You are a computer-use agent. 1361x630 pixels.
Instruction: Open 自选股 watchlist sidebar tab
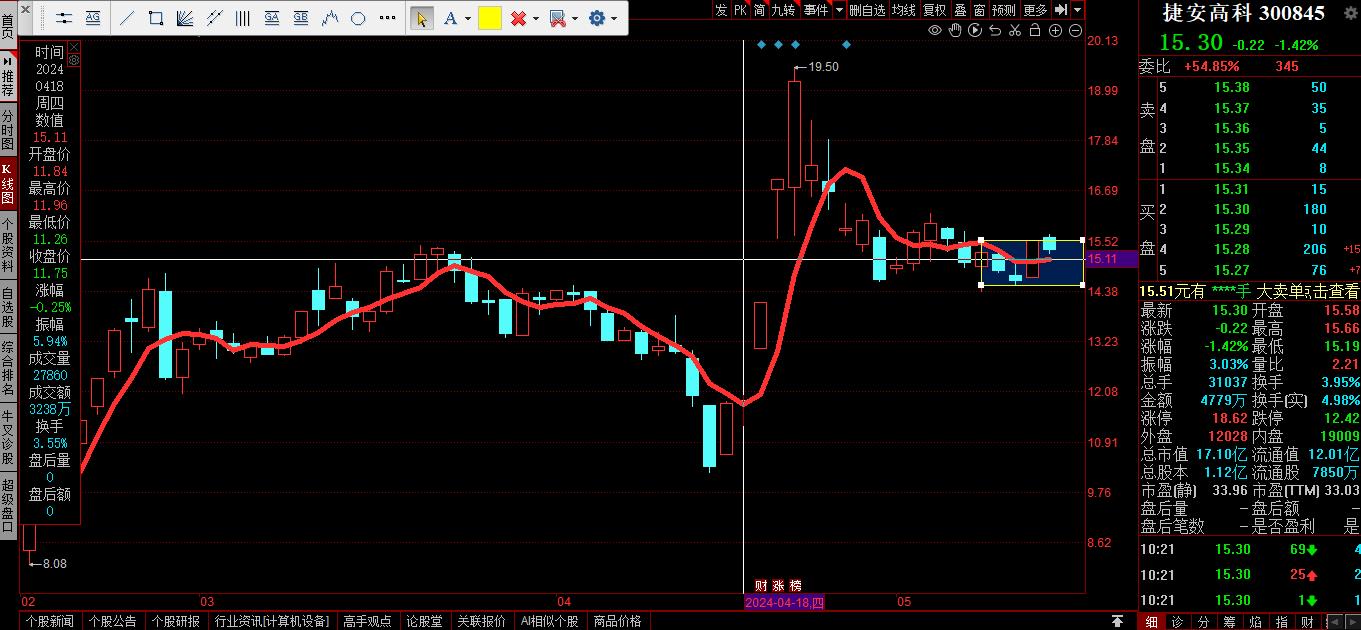(x=8, y=308)
